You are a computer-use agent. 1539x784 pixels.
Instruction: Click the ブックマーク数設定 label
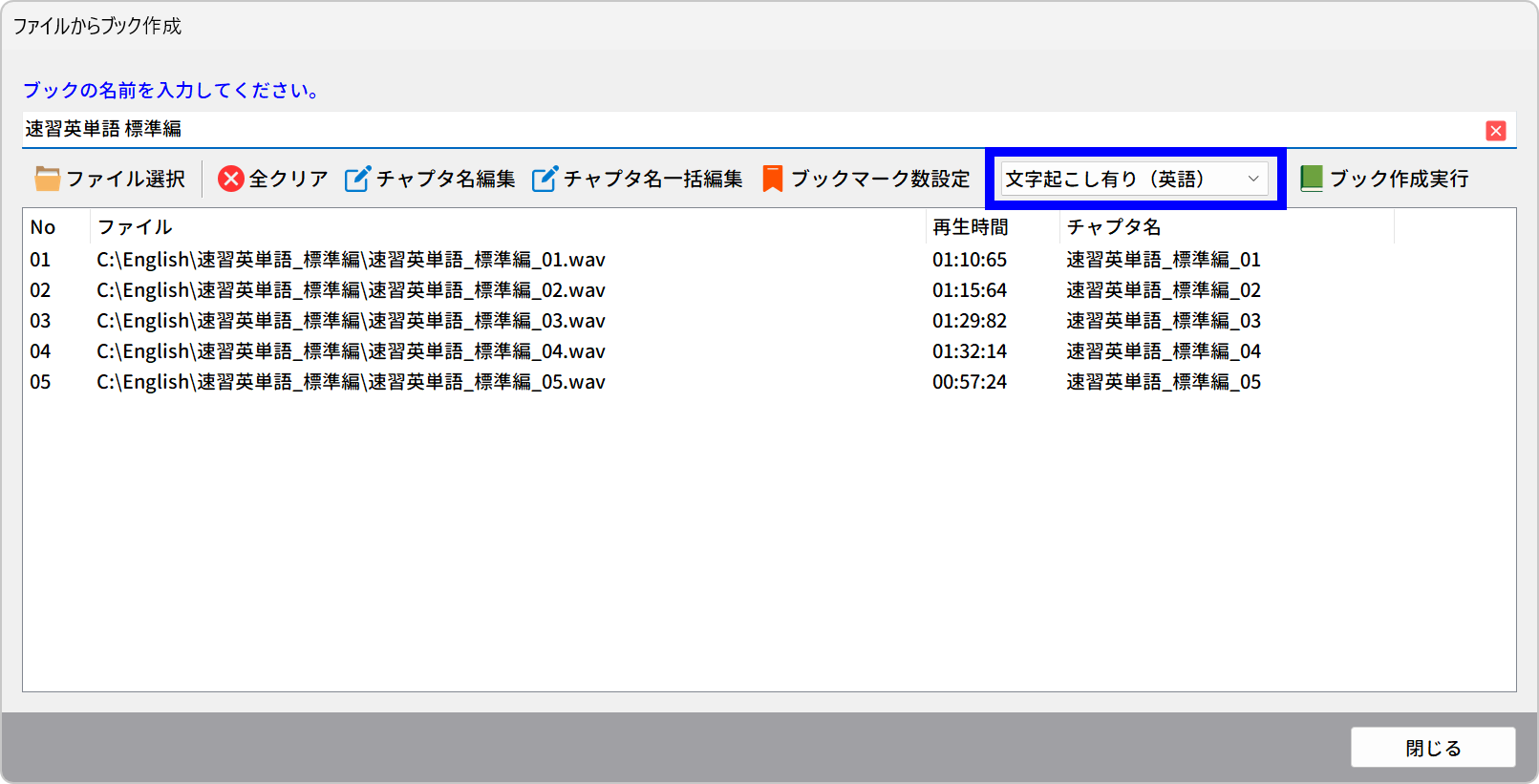click(x=881, y=179)
